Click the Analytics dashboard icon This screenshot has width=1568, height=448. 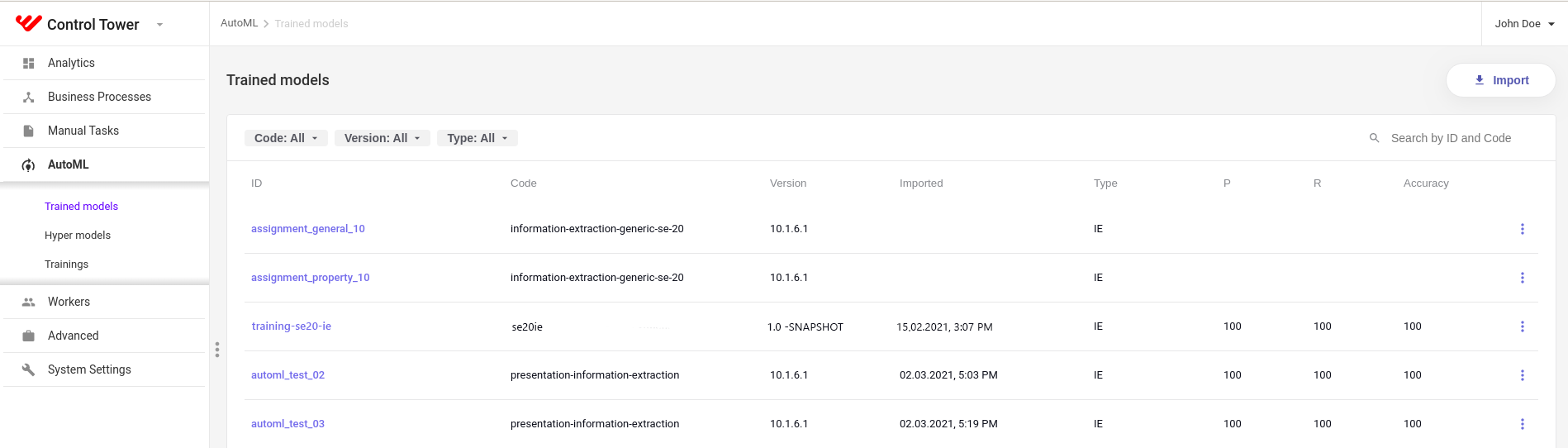click(28, 63)
